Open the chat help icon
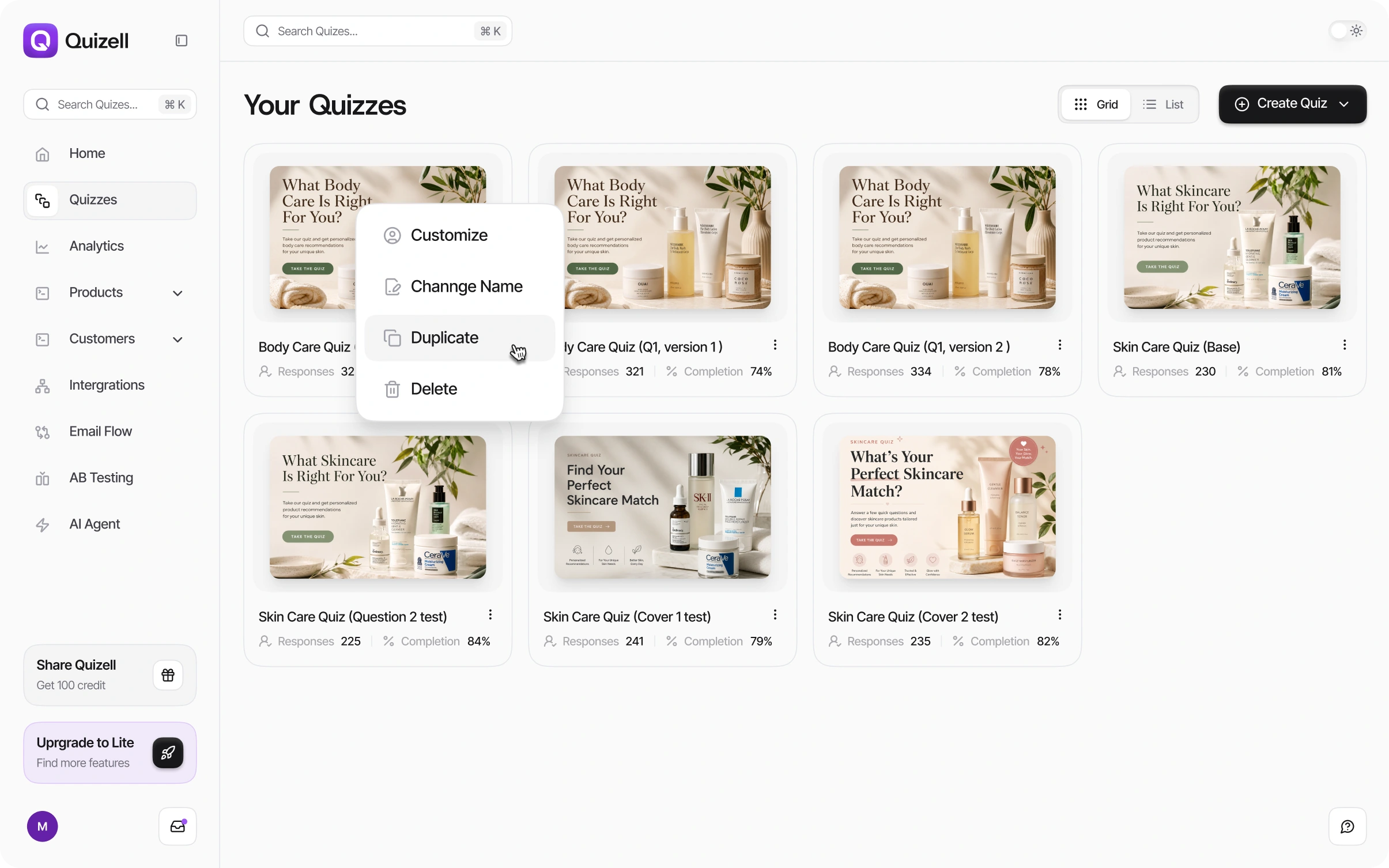The image size is (1389, 868). [1348, 827]
